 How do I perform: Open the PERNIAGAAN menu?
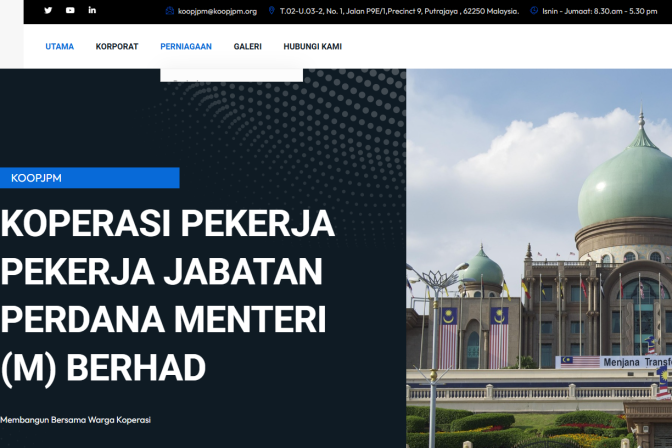pos(186,46)
